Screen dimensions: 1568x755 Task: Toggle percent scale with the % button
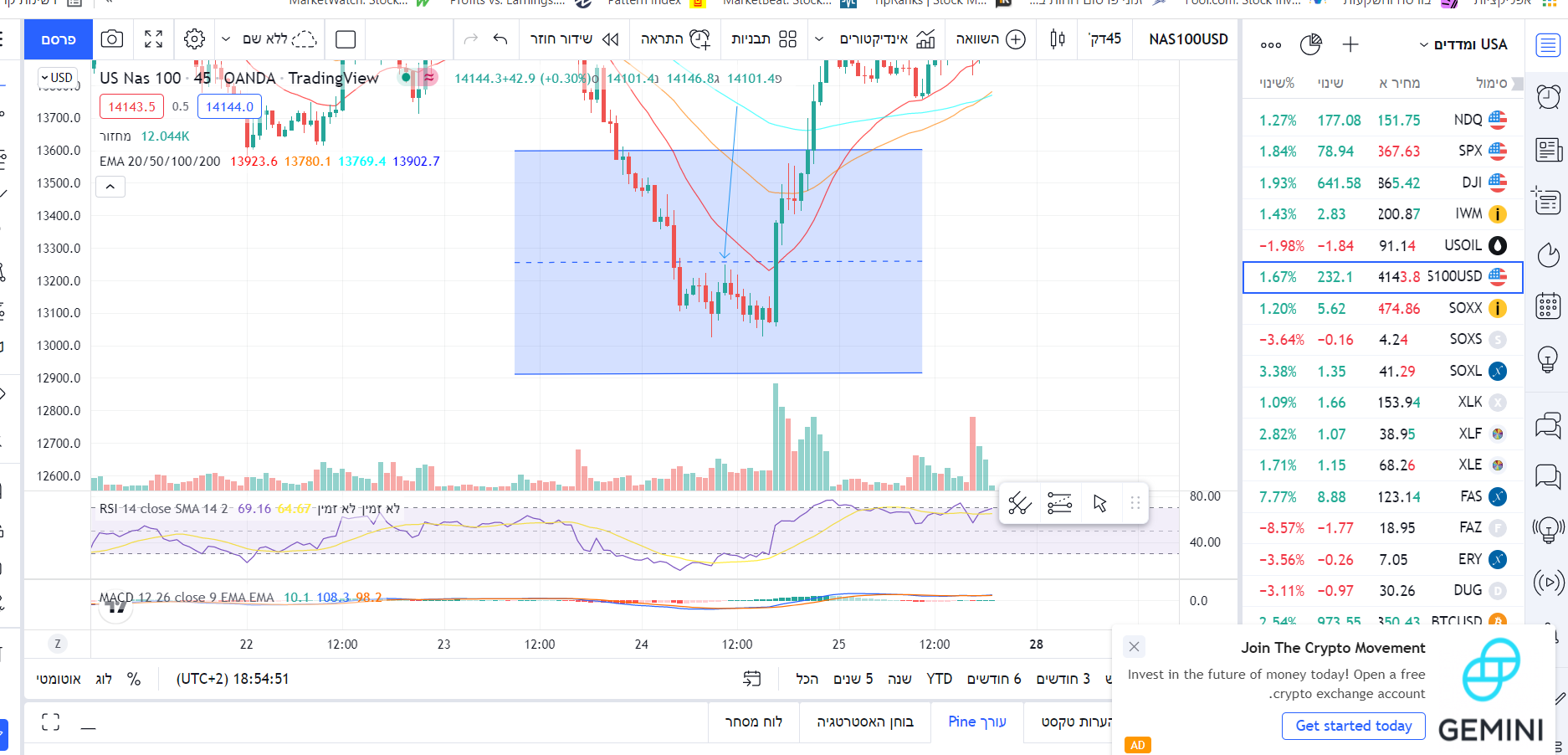pyautogui.click(x=134, y=679)
